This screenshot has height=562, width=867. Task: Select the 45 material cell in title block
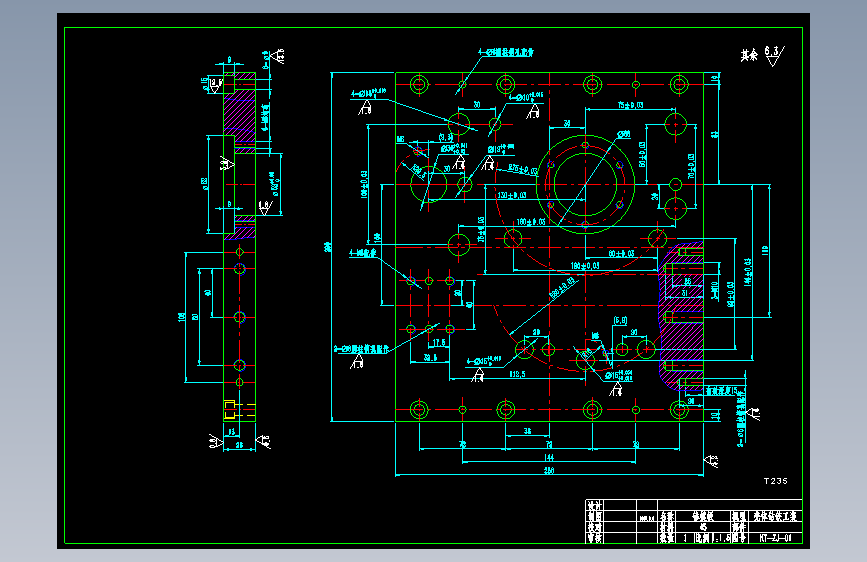pyautogui.click(x=703, y=527)
